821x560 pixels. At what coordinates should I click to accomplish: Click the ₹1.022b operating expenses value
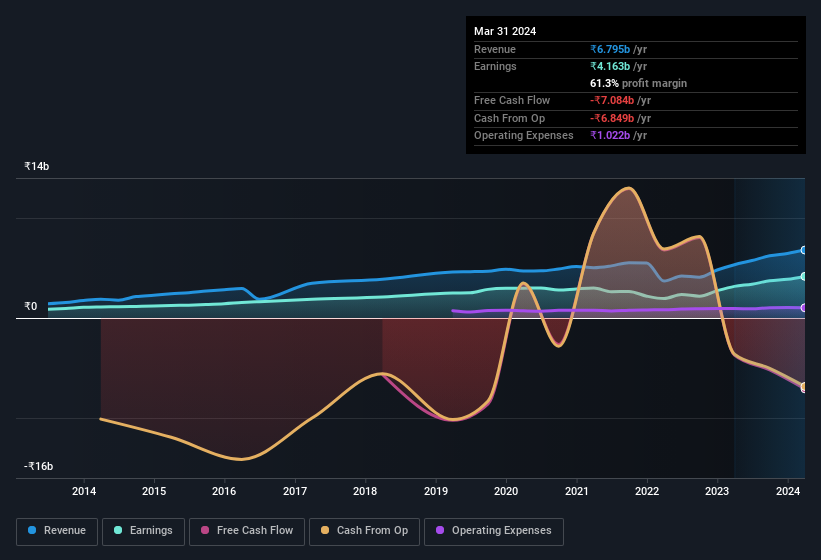(x=610, y=136)
